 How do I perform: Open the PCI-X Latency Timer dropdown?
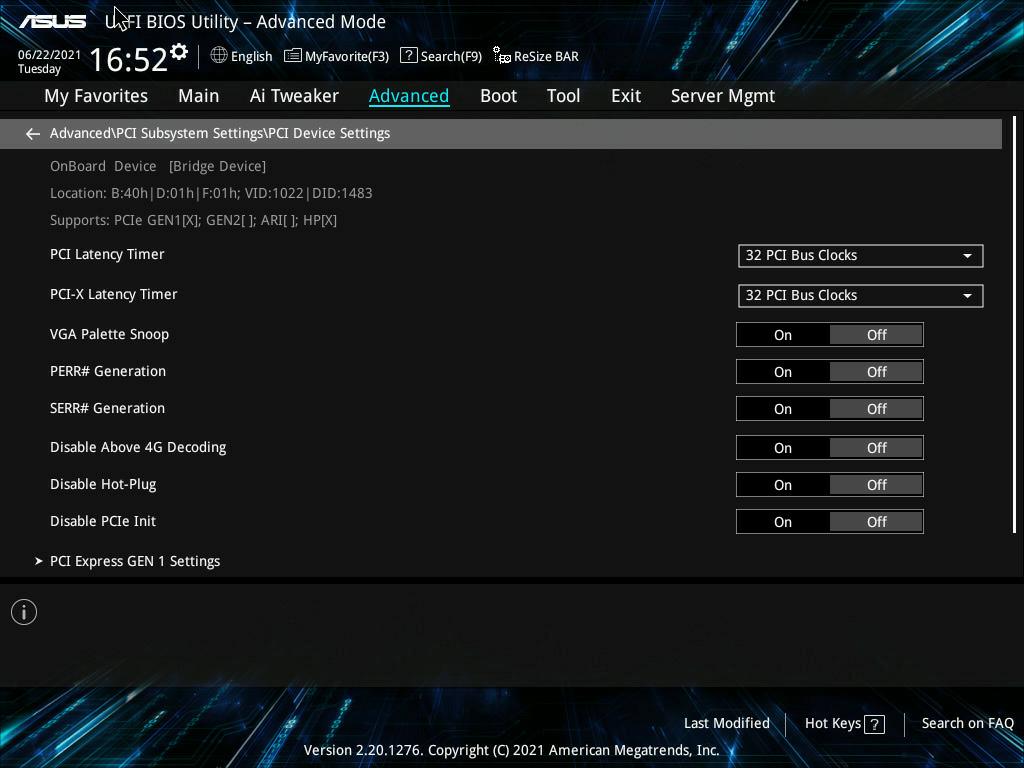(859, 295)
